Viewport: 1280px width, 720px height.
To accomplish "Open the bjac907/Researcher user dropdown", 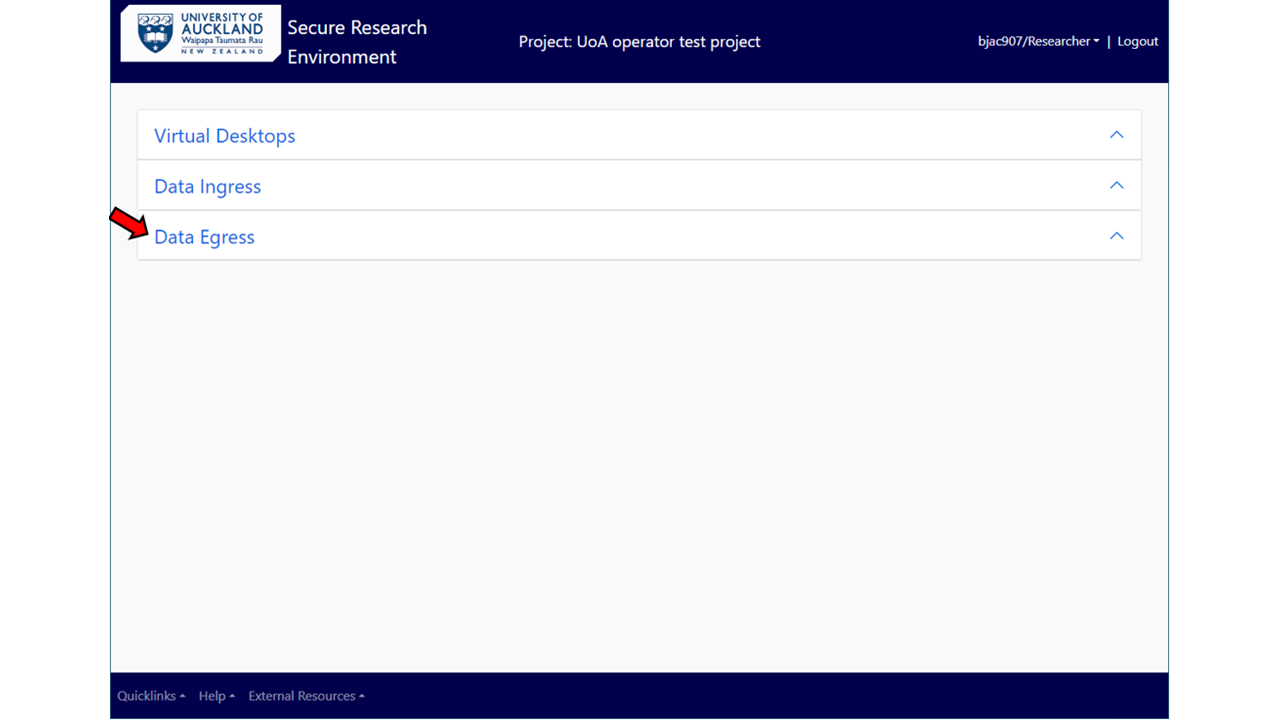I will coord(1038,41).
